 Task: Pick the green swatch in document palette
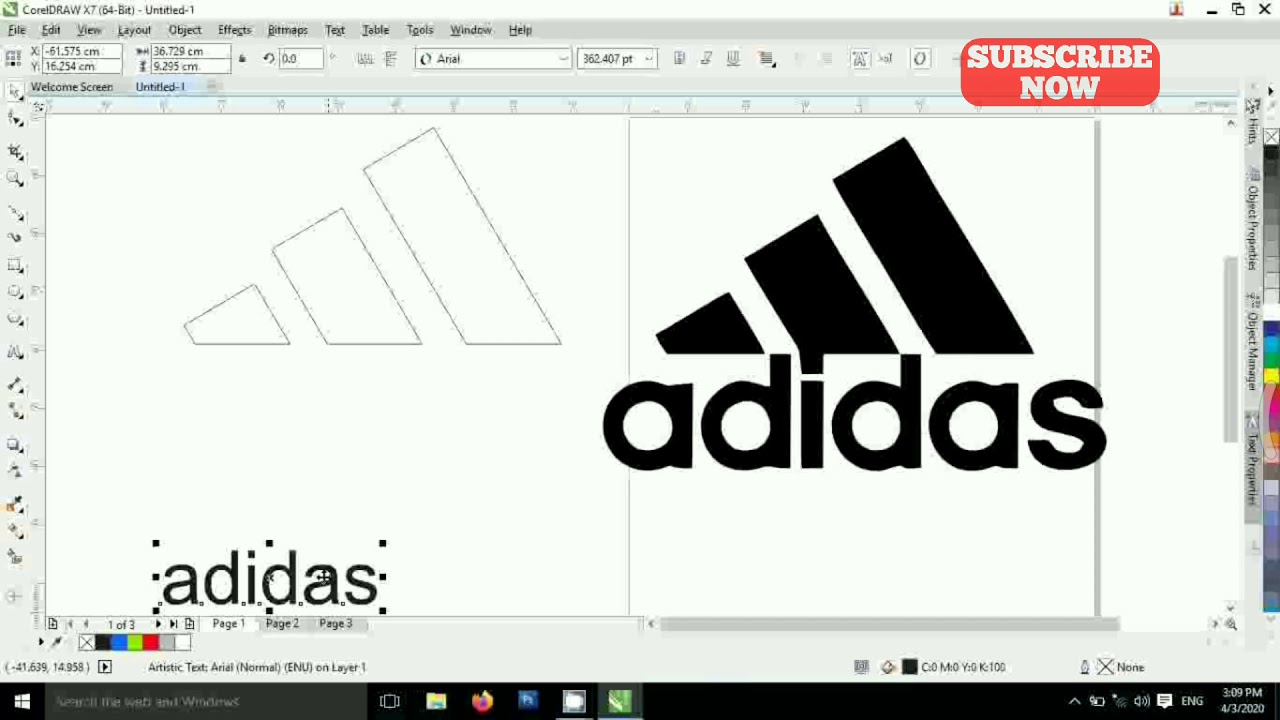134,642
